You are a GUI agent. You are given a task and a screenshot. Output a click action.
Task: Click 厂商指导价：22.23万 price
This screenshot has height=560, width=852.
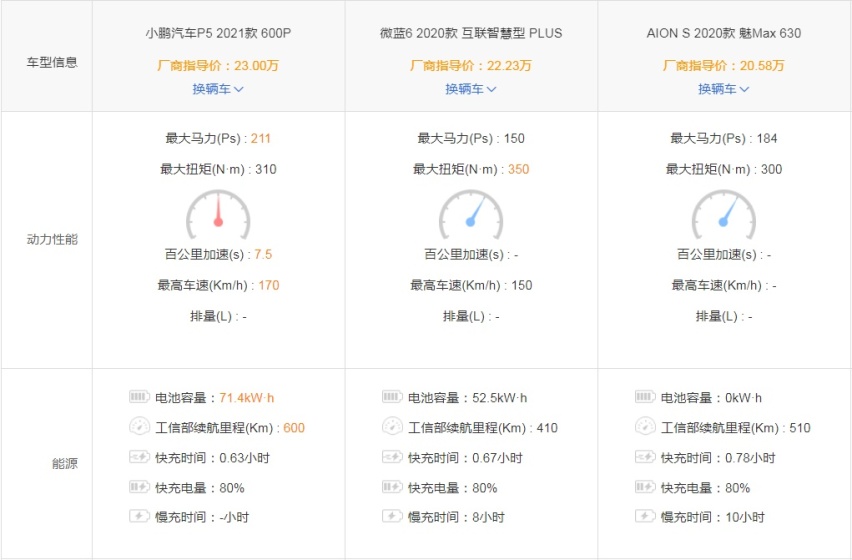[471, 66]
